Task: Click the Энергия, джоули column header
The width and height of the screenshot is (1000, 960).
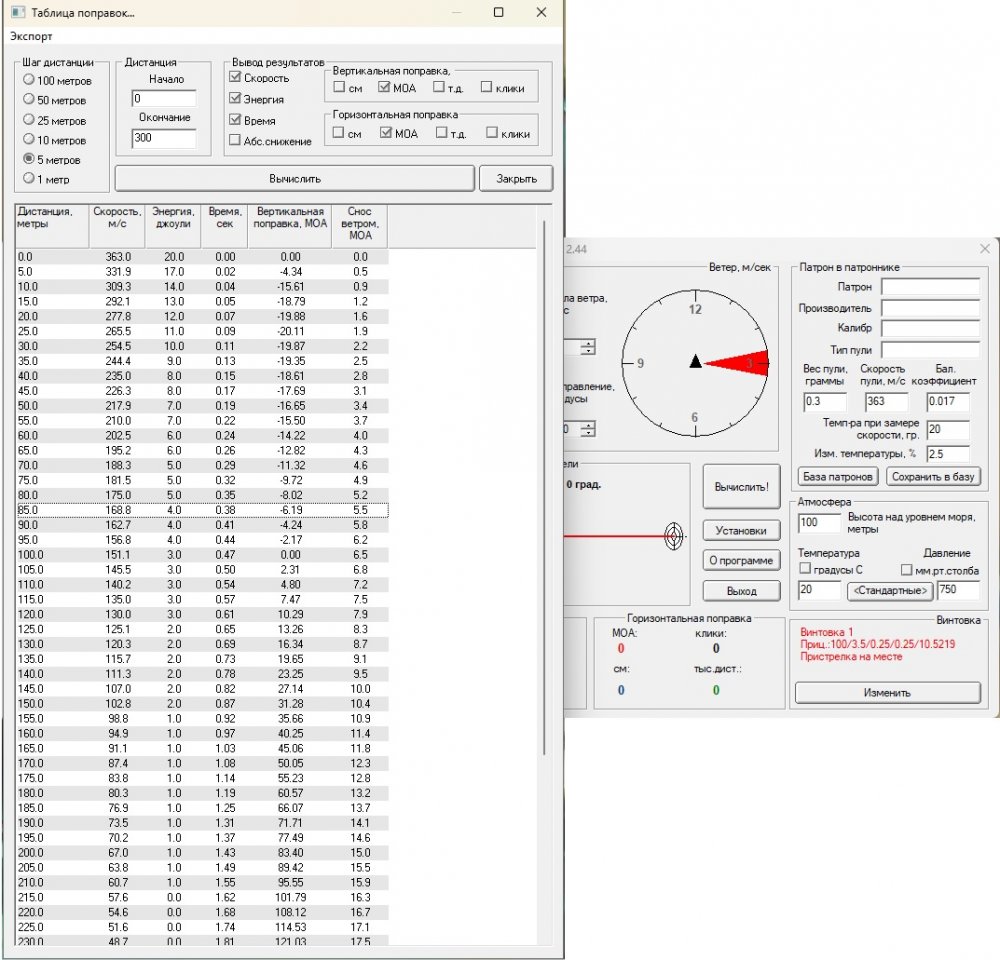Action: pyautogui.click(x=173, y=226)
